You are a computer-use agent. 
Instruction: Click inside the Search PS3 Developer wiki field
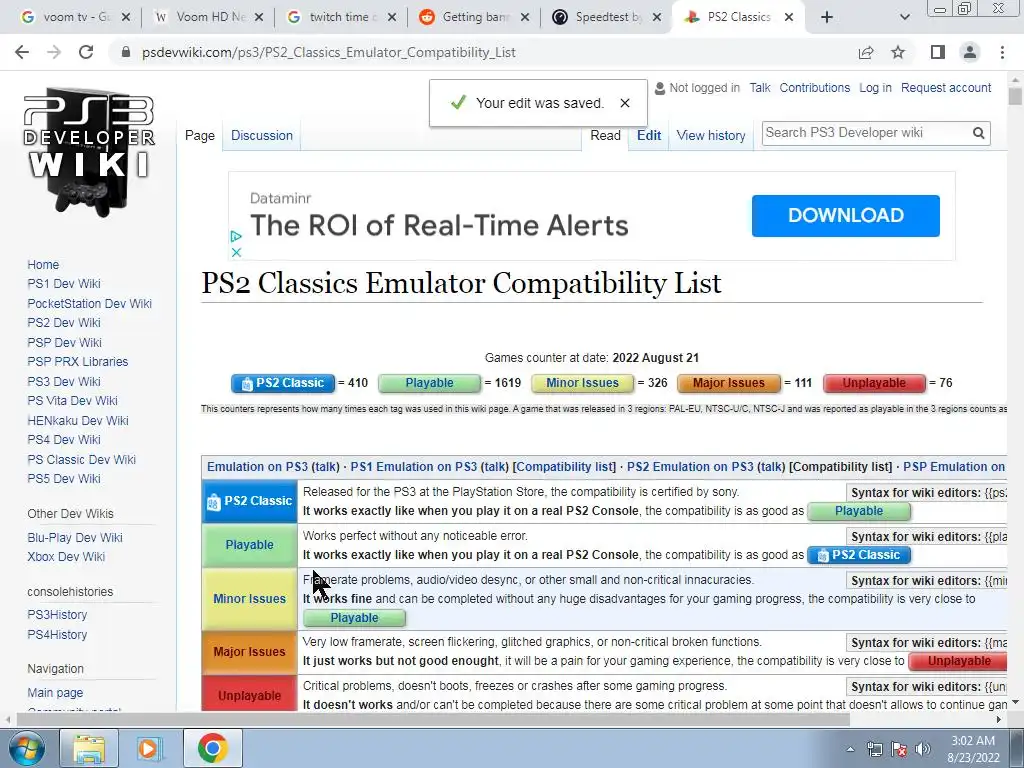point(865,133)
